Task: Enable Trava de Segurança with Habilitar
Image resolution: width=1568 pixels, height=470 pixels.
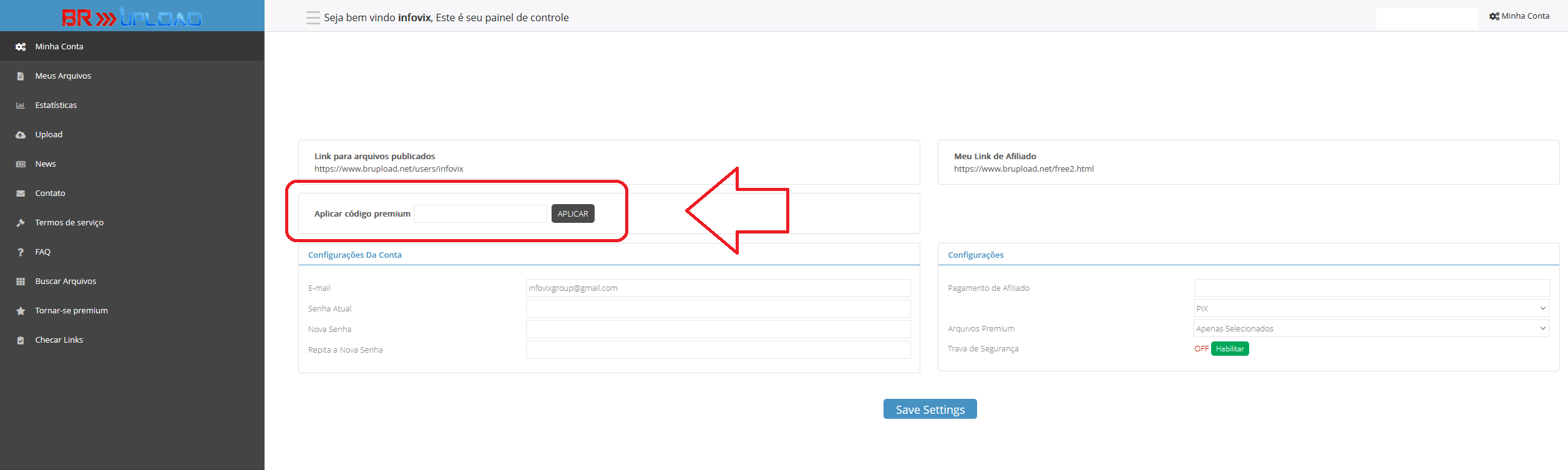Action: point(1229,349)
